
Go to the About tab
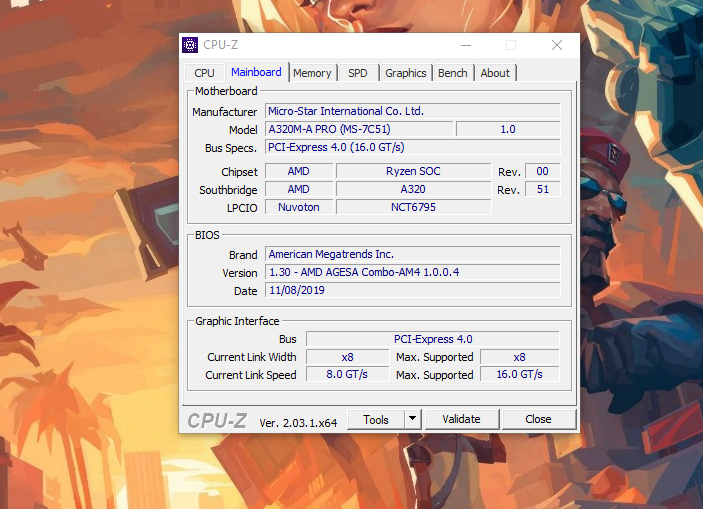pyautogui.click(x=495, y=73)
